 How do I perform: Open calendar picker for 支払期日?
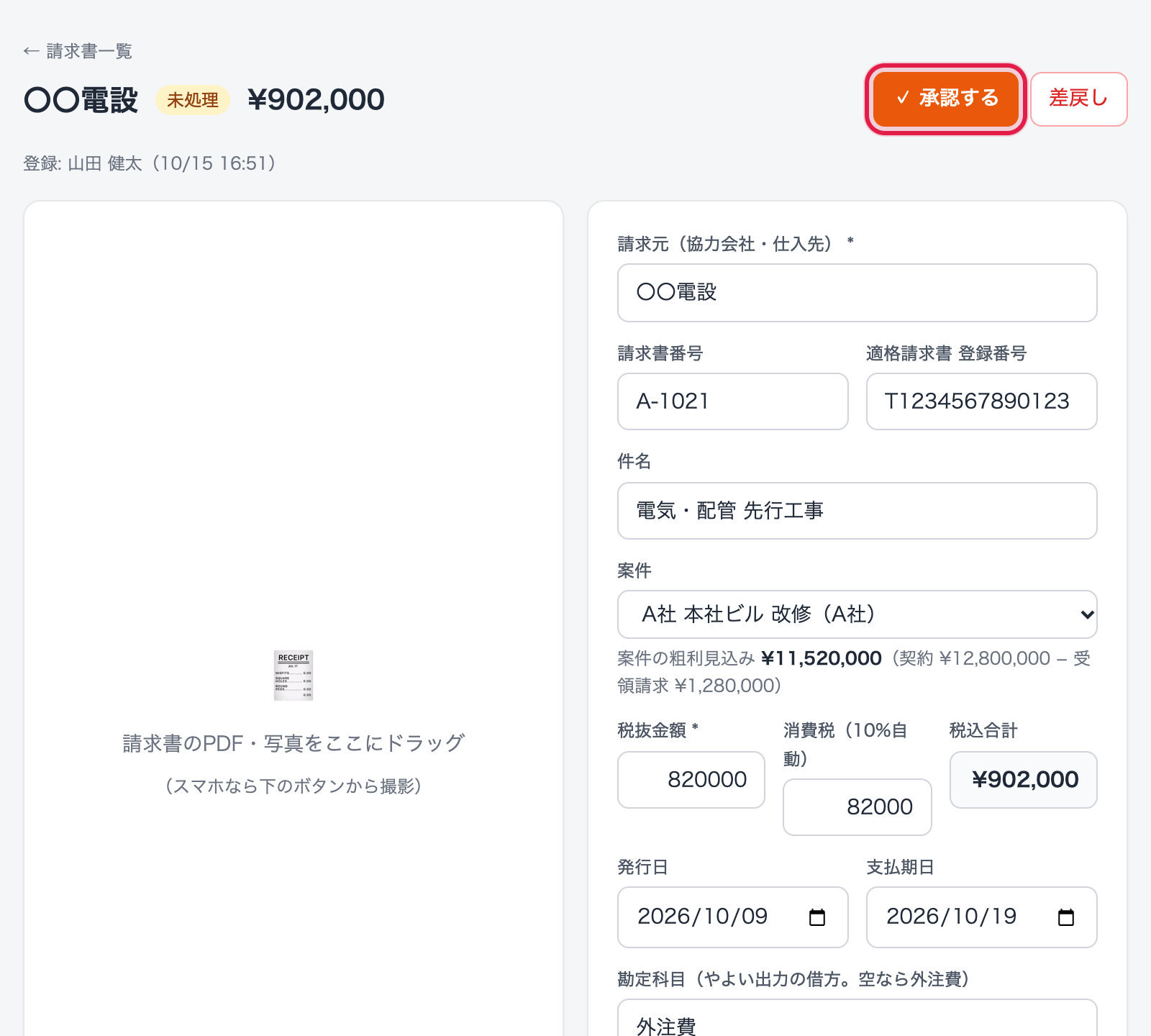click(1066, 917)
